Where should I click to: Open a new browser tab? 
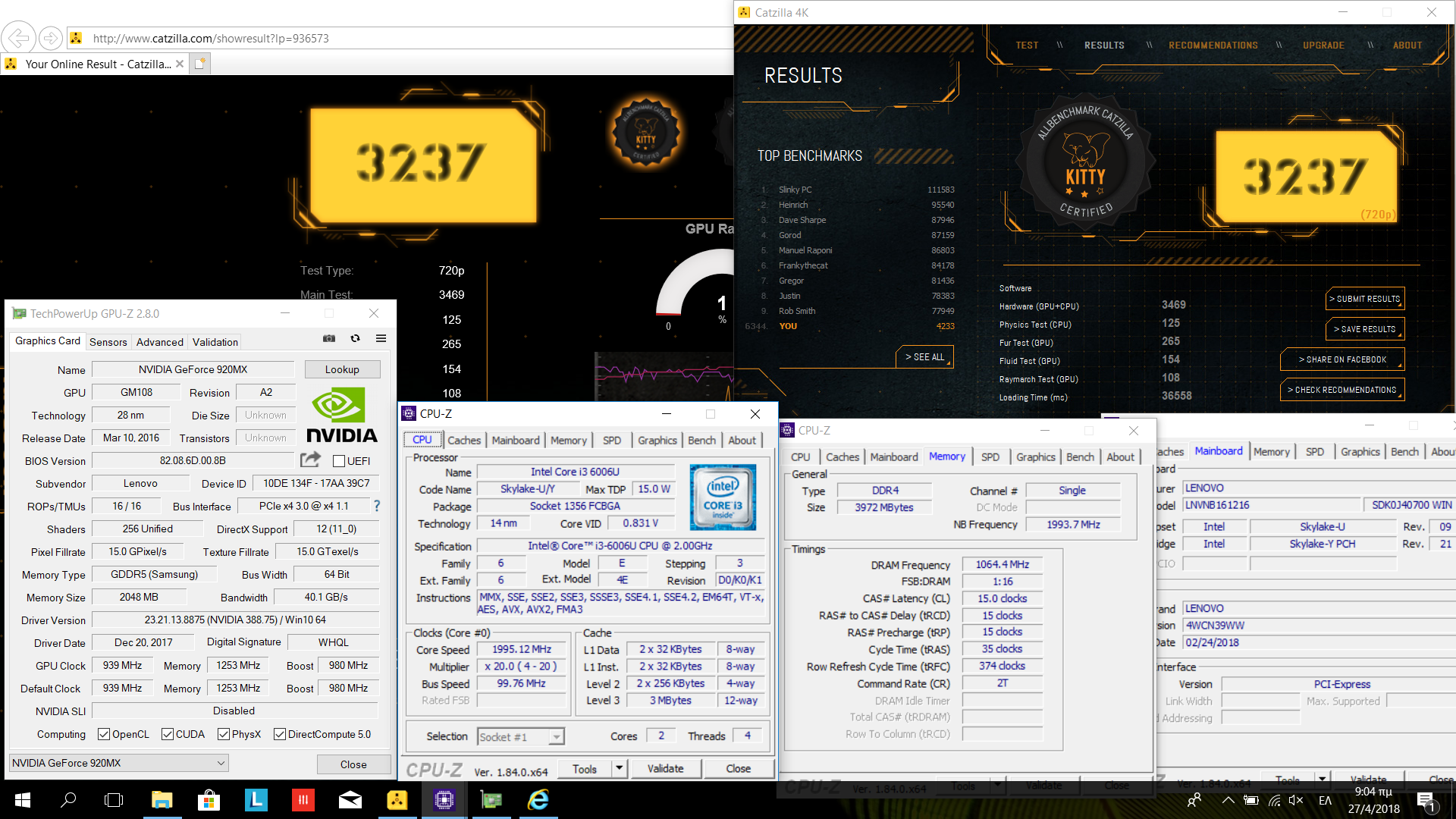[199, 64]
